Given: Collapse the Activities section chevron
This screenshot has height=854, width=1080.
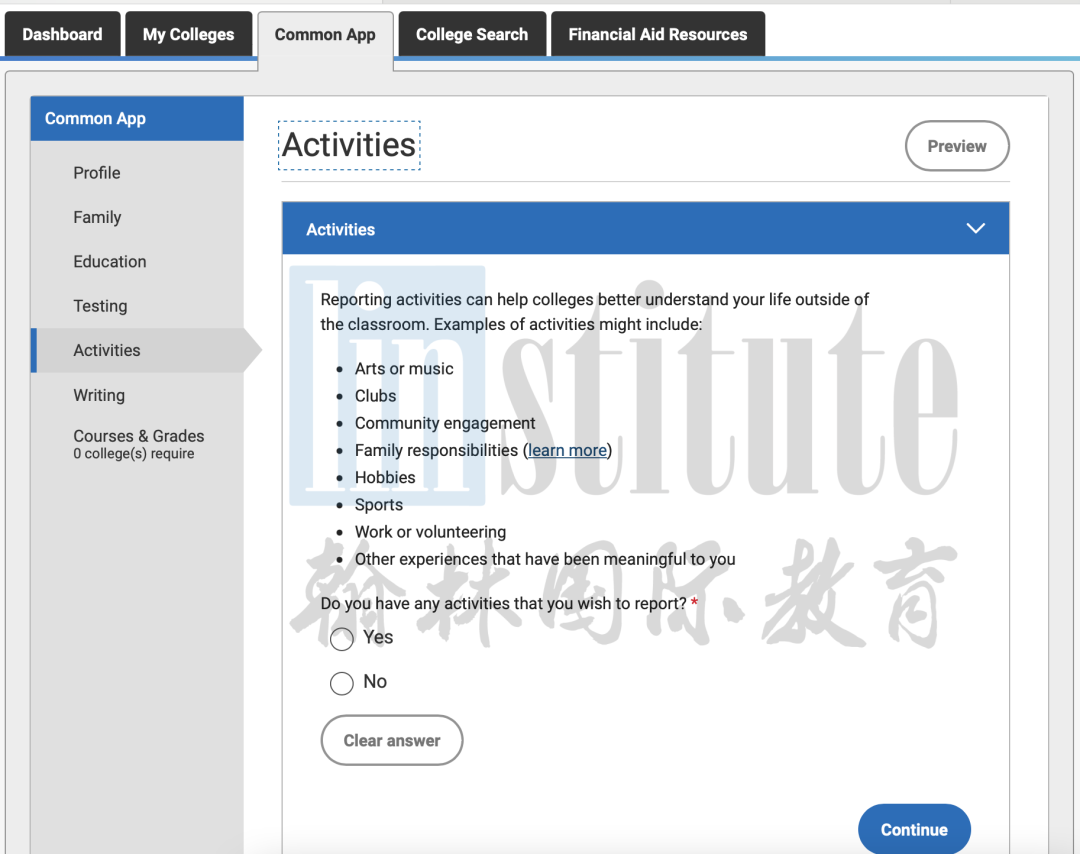Looking at the screenshot, I should (x=975, y=228).
